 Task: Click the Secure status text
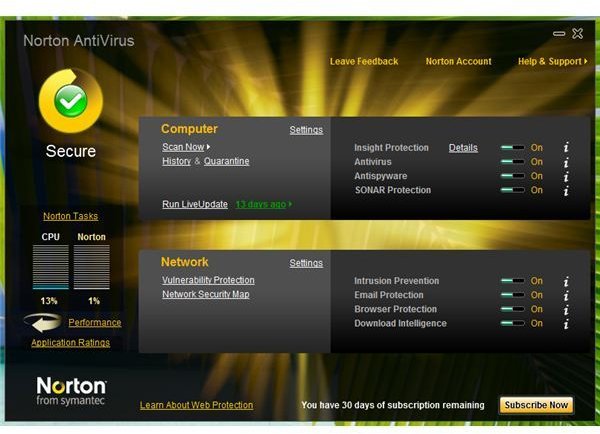tap(71, 151)
